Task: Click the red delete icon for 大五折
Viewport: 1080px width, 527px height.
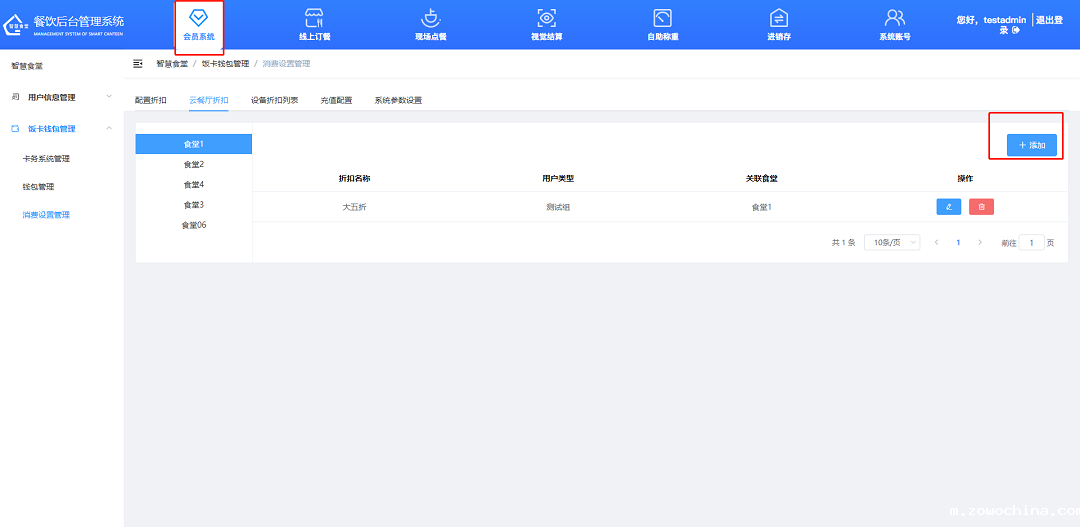Action: 981,207
